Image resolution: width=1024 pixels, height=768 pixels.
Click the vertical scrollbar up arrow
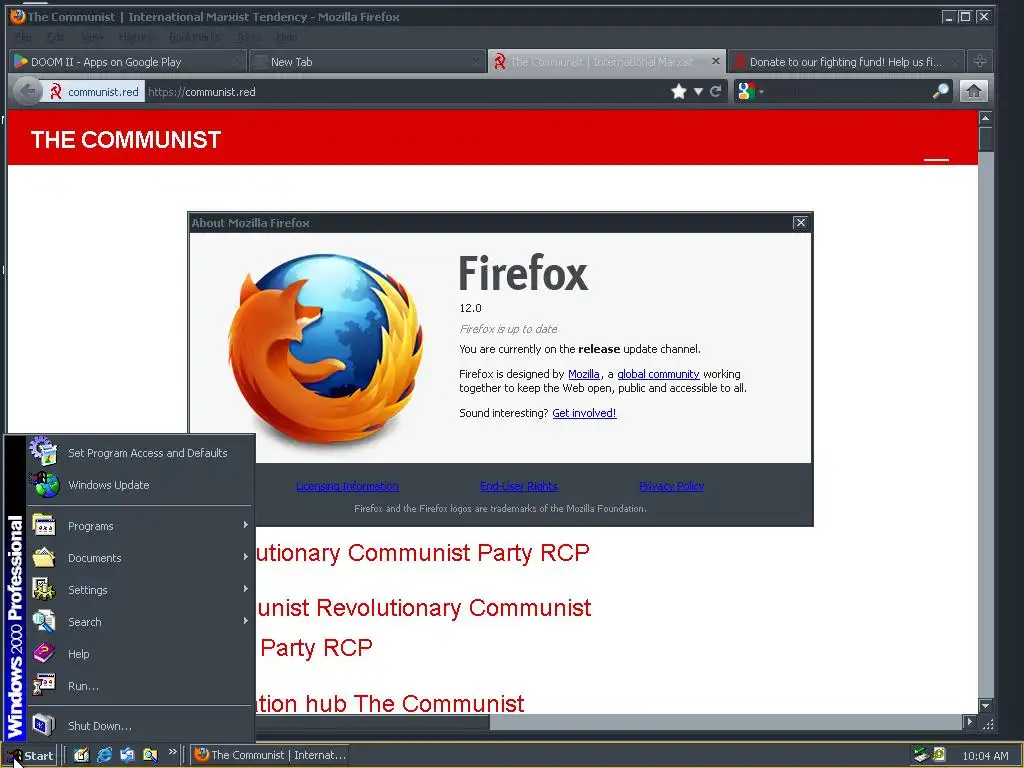985,118
